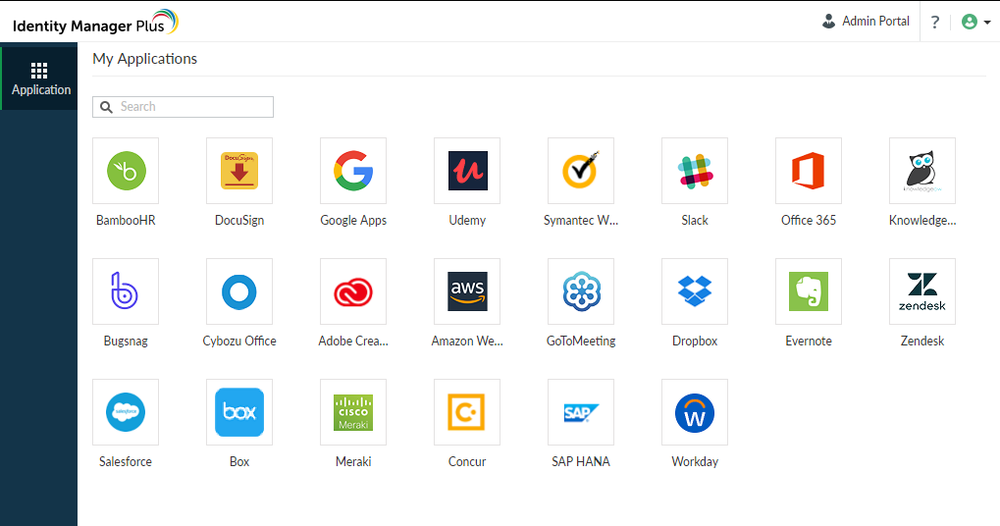Open the Box application tile

point(239,413)
